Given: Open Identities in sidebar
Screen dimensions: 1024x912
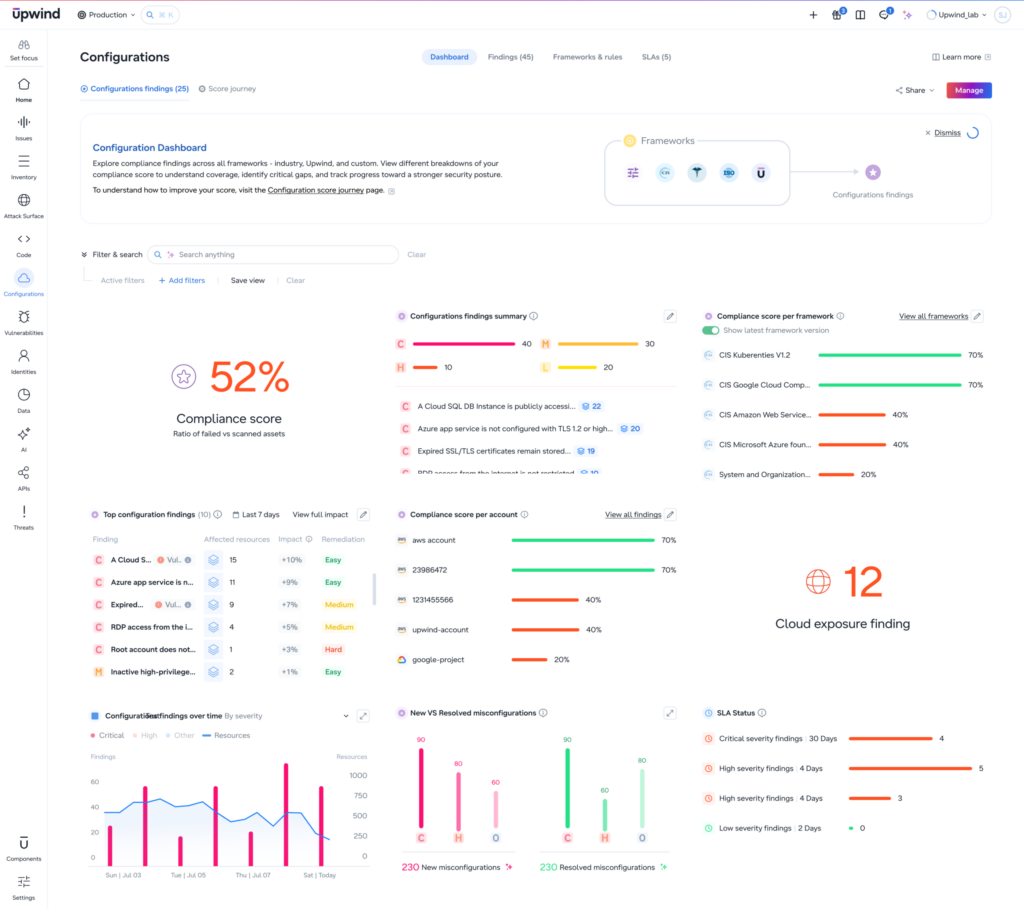Looking at the screenshot, I should [x=24, y=362].
